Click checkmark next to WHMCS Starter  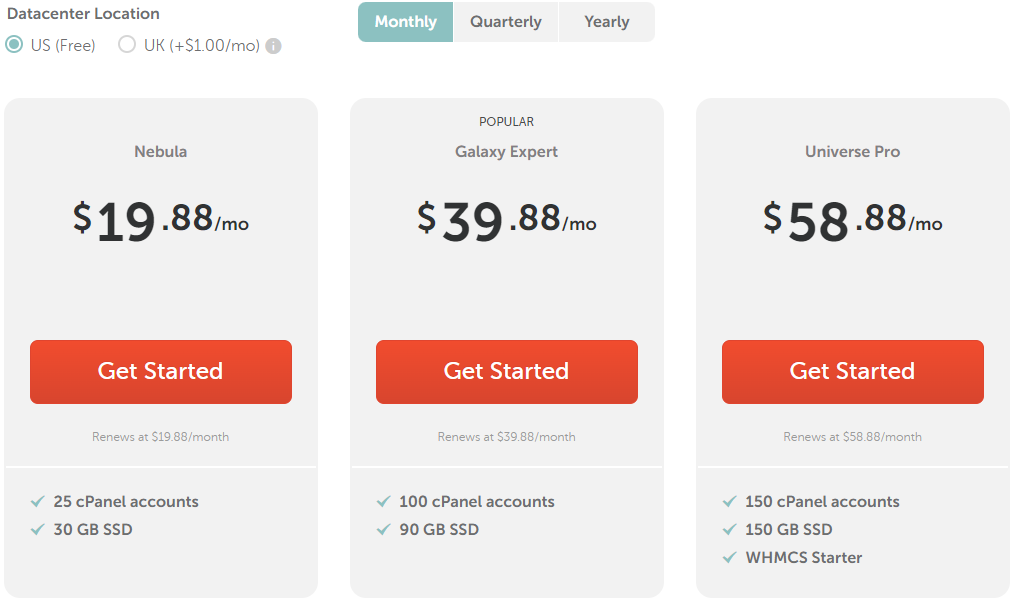coord(730,557)
